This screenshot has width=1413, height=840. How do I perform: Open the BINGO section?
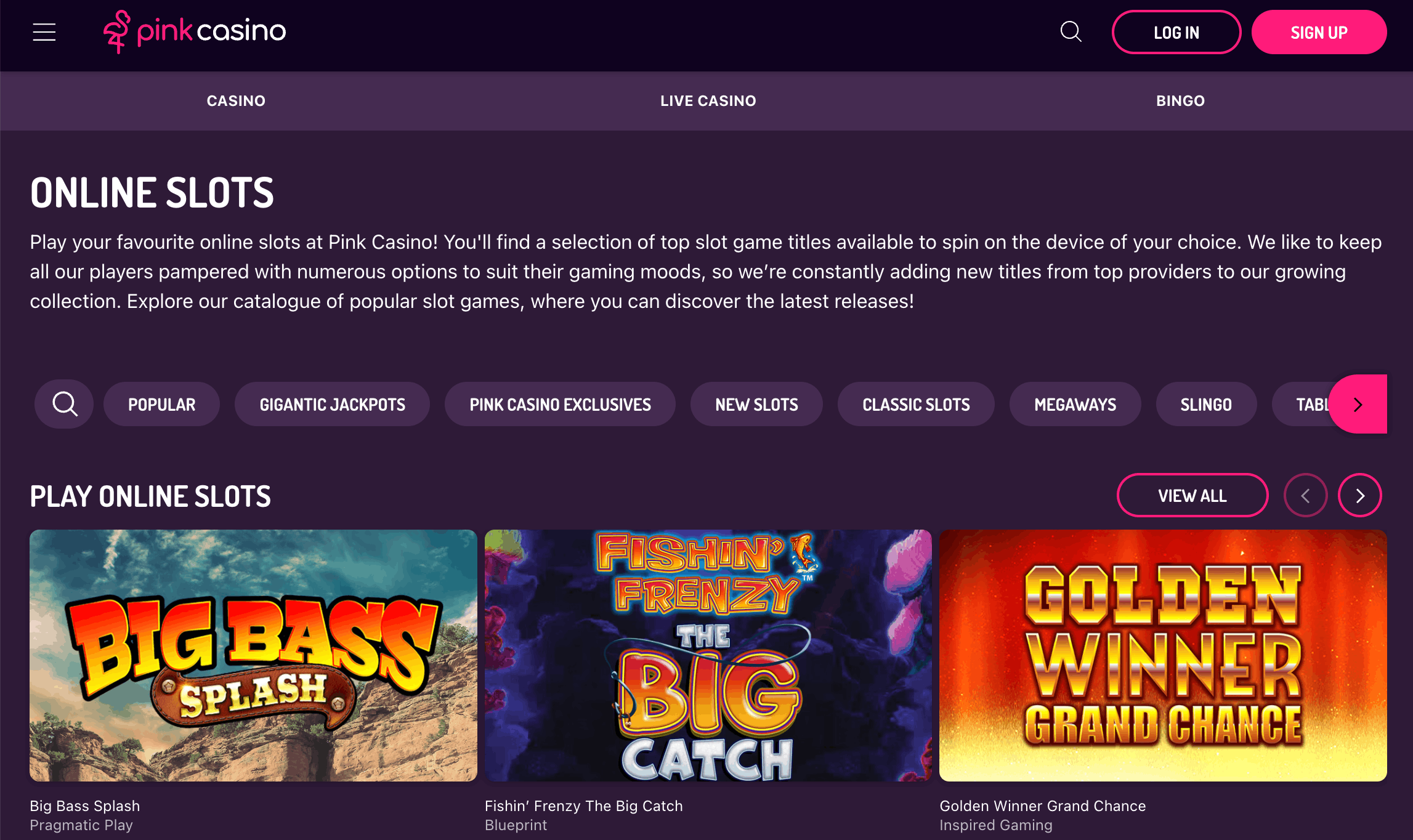pyautogui.click(x=1180, y=100)
